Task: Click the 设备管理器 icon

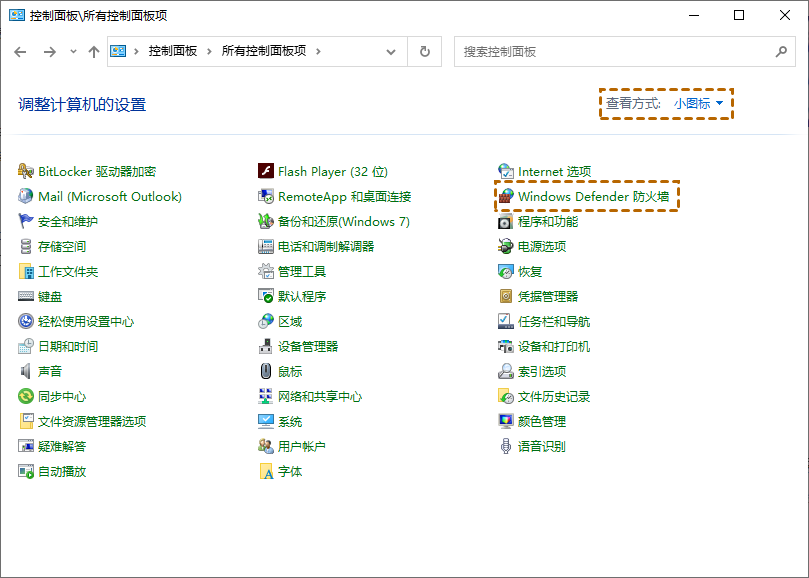Action: [x=266, y=346]
